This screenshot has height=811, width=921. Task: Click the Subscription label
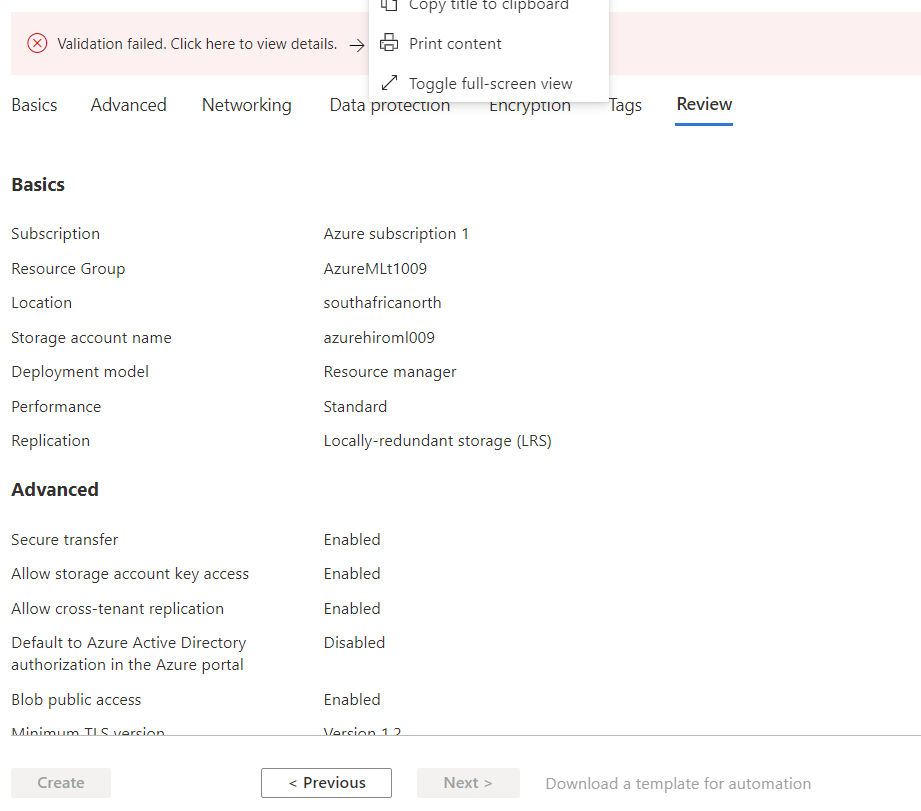(56, 234)
